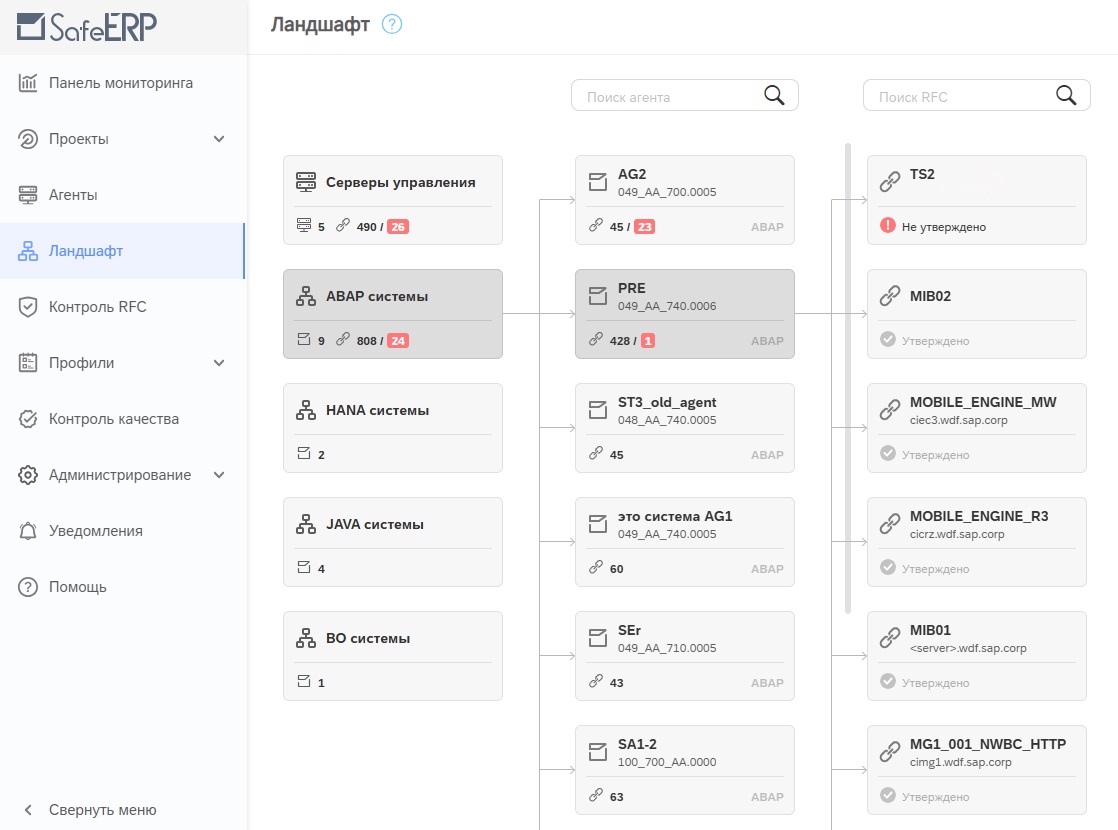Go to Контроль RFC section
The width and height of the screenshot is (1118, 830).
point(97,307)
